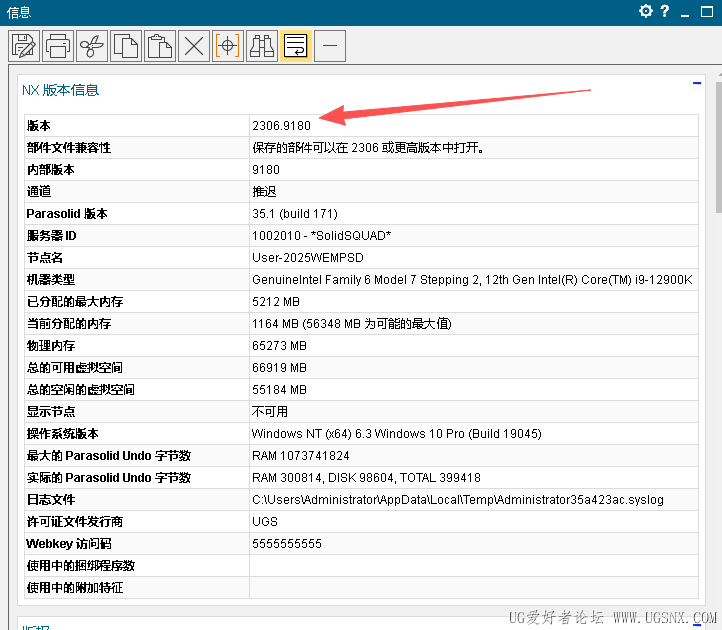Click the 服务器 ID label
Screen dimensions: 722x630
pos(52,236)
